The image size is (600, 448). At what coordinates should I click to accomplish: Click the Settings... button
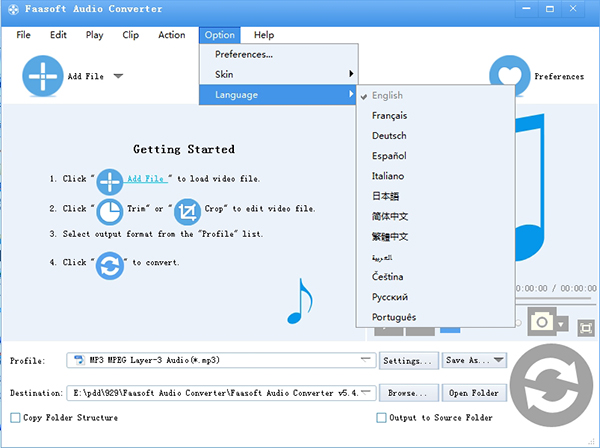(408, 360)
